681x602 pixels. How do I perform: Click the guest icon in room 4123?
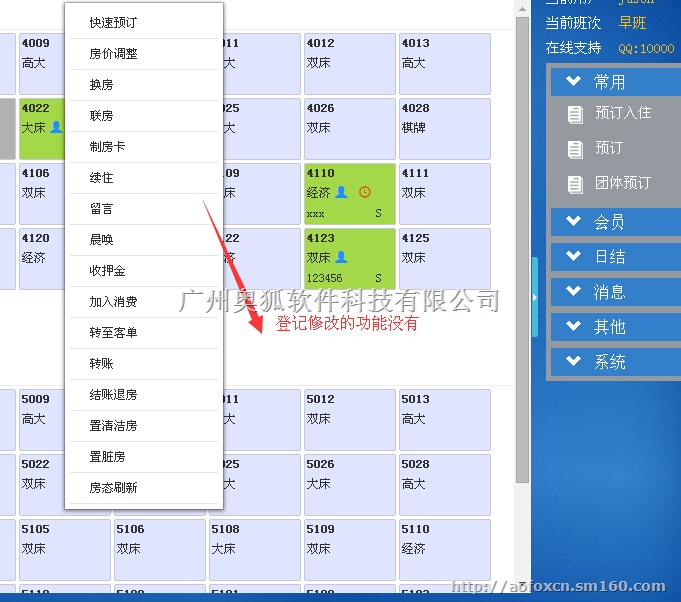[341, 257]
